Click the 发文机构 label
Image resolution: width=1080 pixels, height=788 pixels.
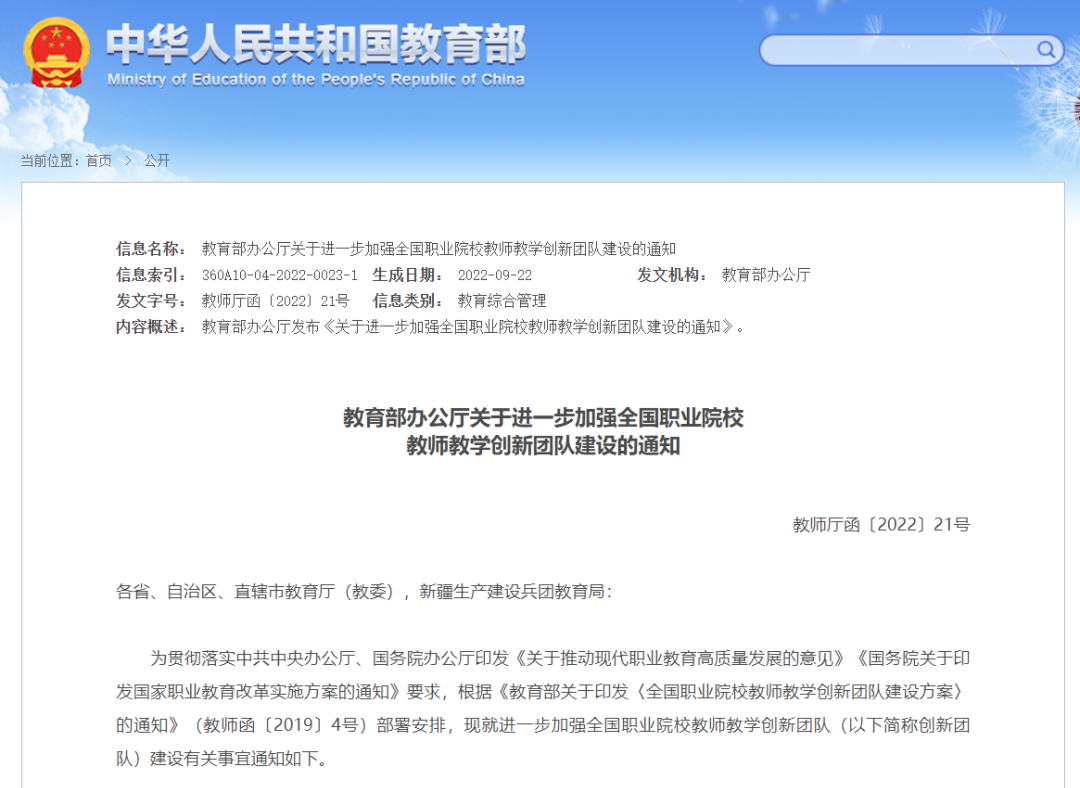672,275
